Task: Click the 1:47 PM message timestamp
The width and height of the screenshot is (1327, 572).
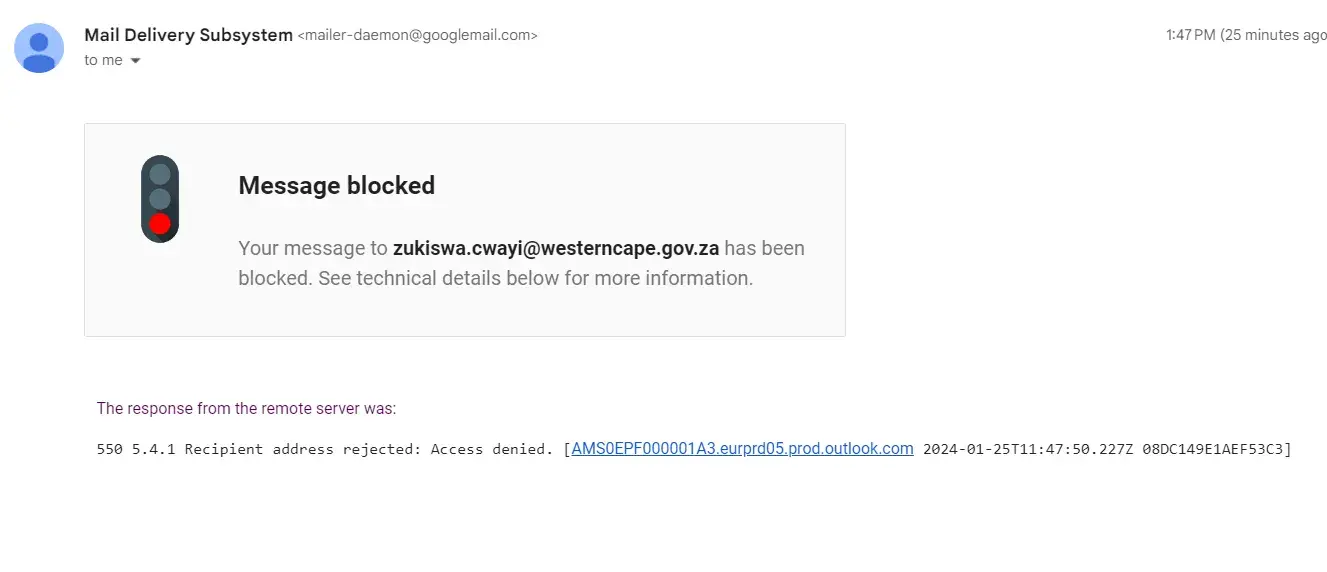Action: (1190, 36)
